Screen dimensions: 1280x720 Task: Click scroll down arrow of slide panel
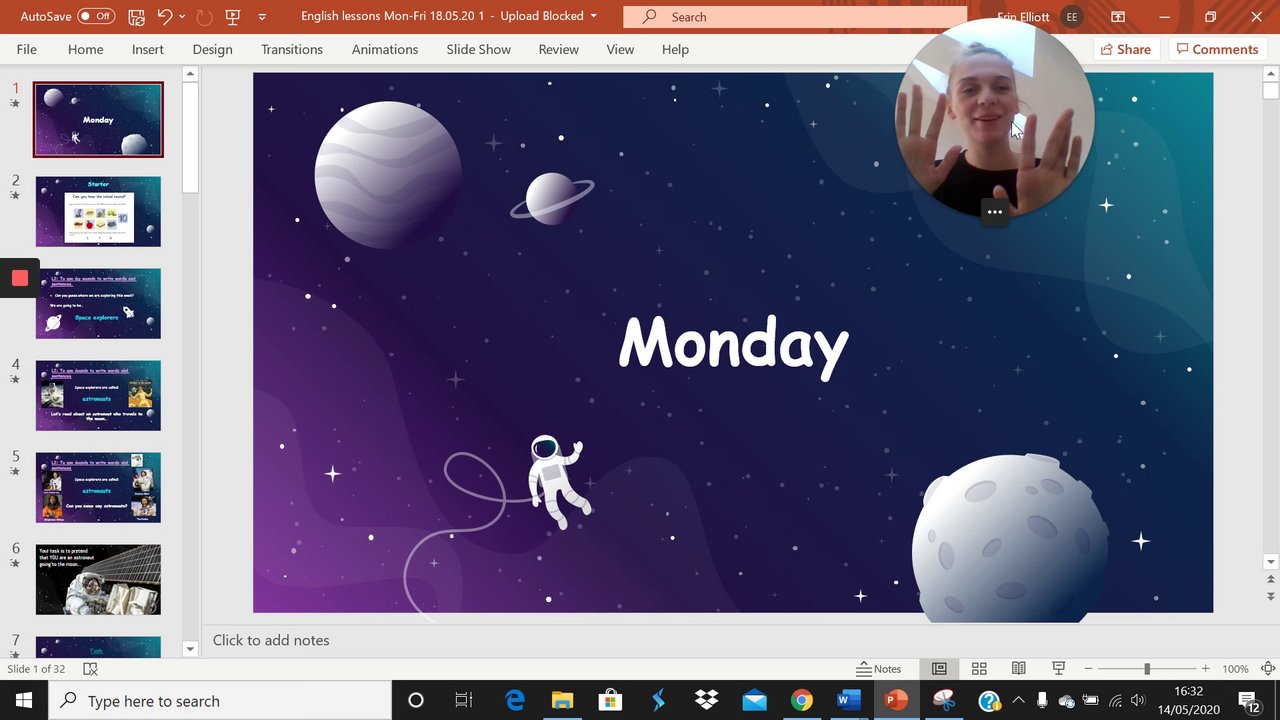coord(190,649)
